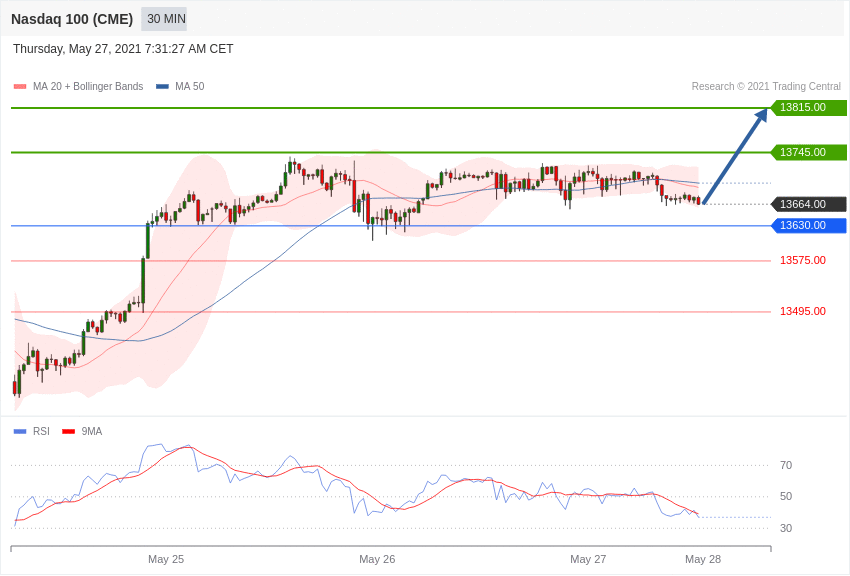Click the 13745.00 green resistance price tag
The height and width of the screenshot is (576, 850).
(x=808, y=152)
